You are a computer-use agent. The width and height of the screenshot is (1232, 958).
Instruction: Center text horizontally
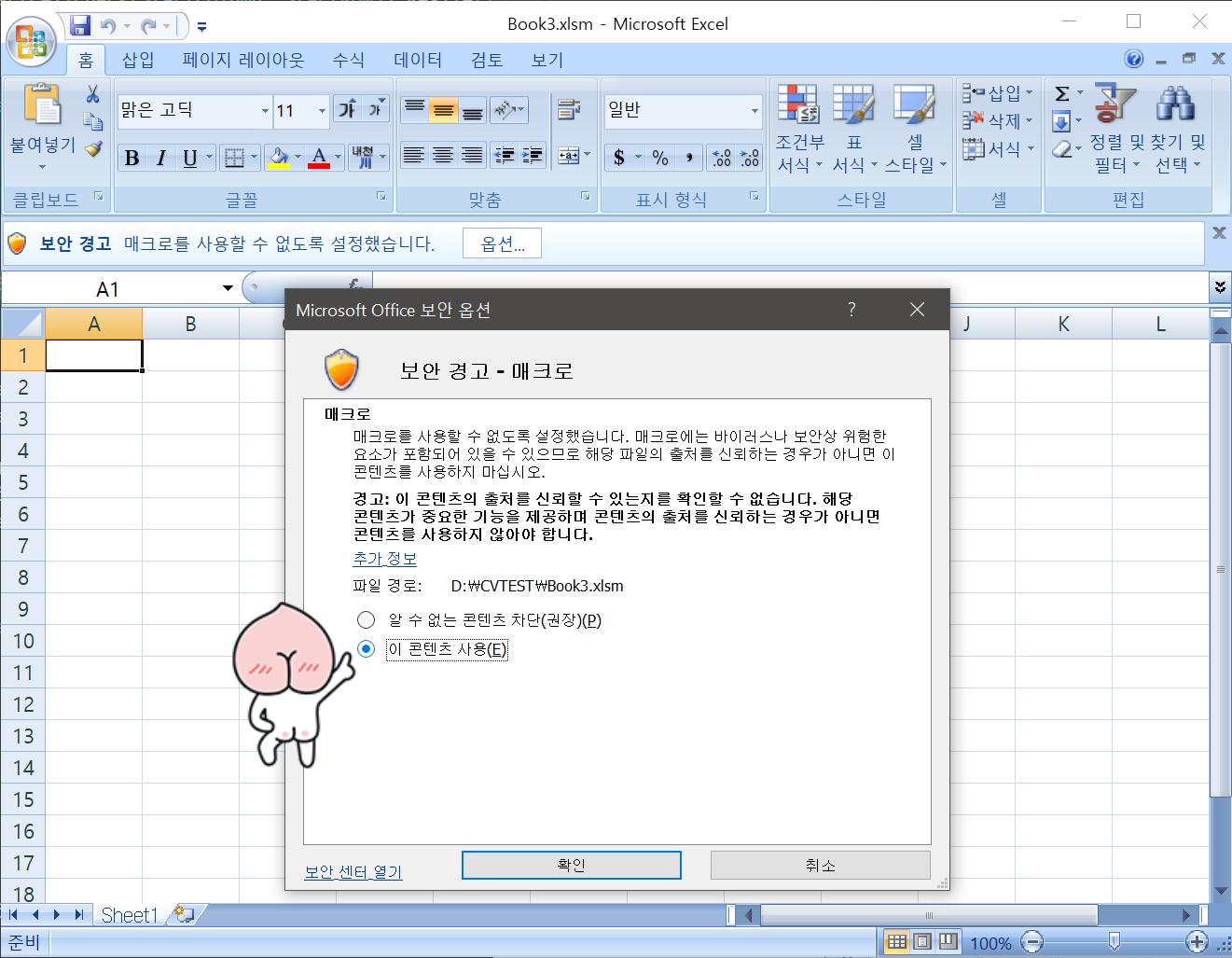pos(443,156)
